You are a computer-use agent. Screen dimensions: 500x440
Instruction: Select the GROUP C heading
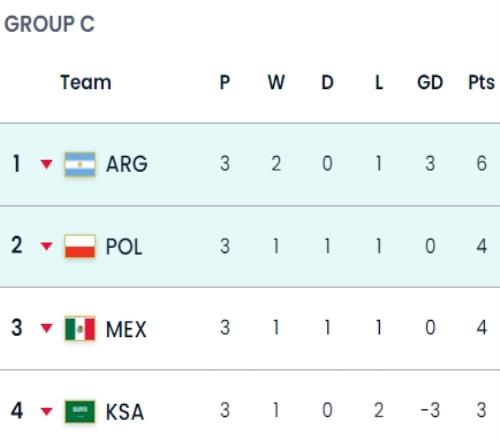(x=49, y=24)
